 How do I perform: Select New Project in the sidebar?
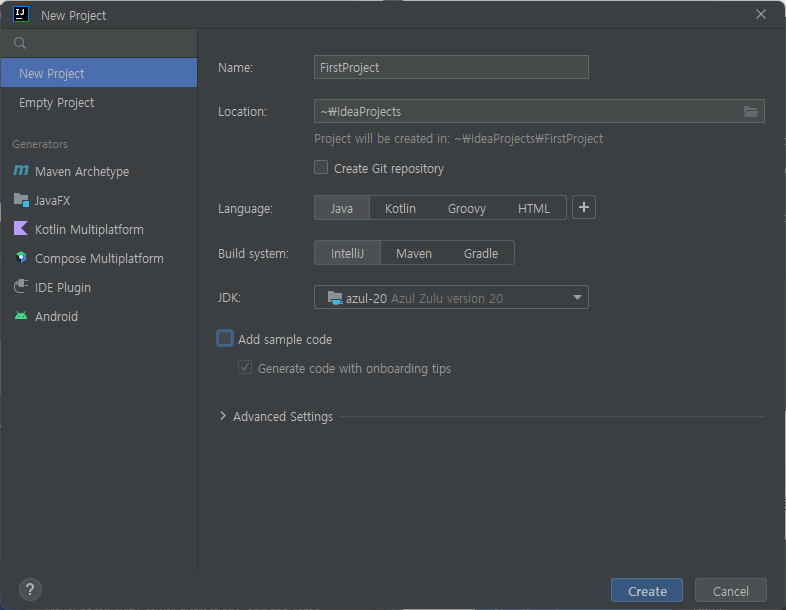pyautogui.click(x=99, y=73)
